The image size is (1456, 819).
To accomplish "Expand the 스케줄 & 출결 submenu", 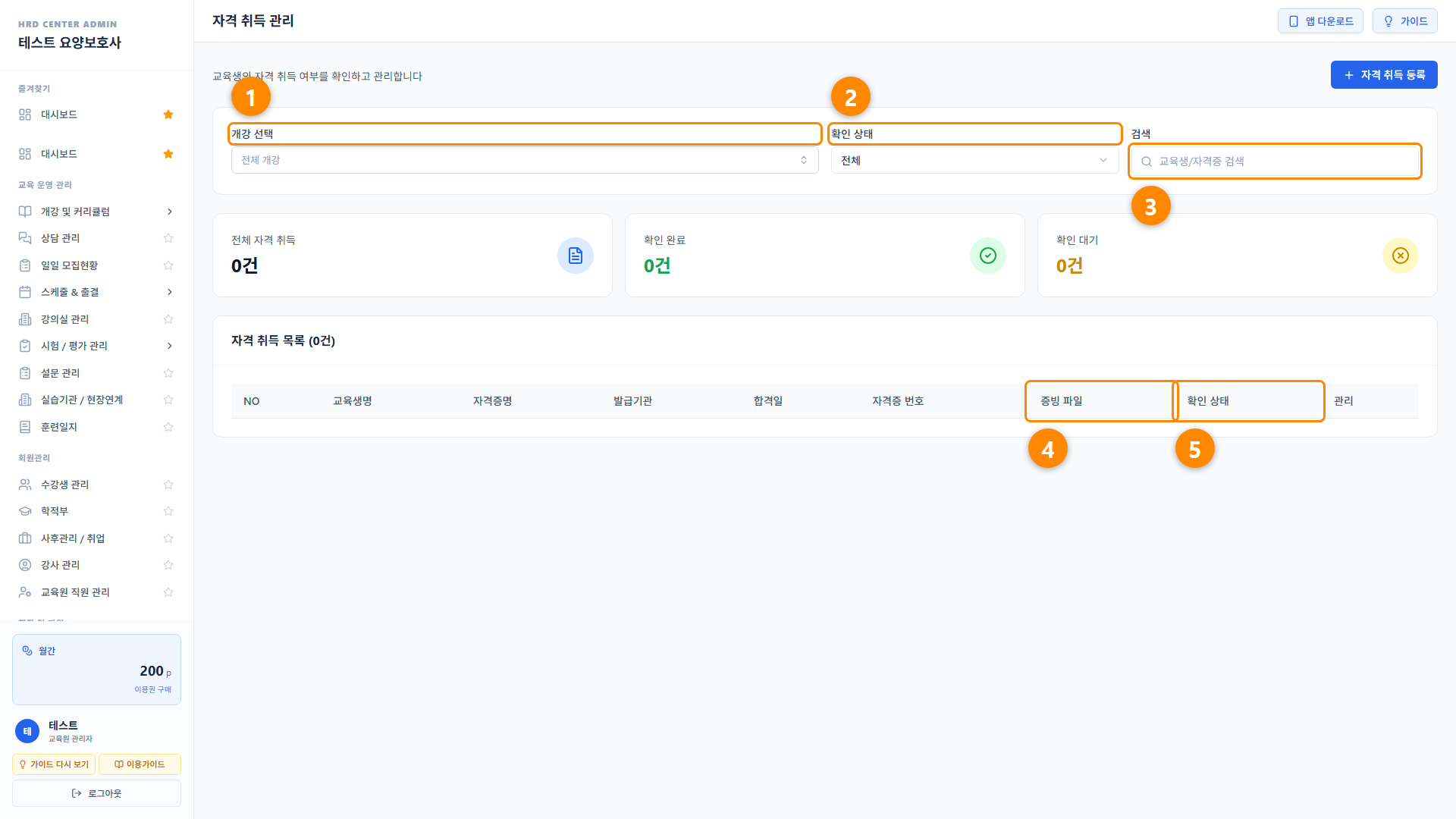I will (169, 292).
